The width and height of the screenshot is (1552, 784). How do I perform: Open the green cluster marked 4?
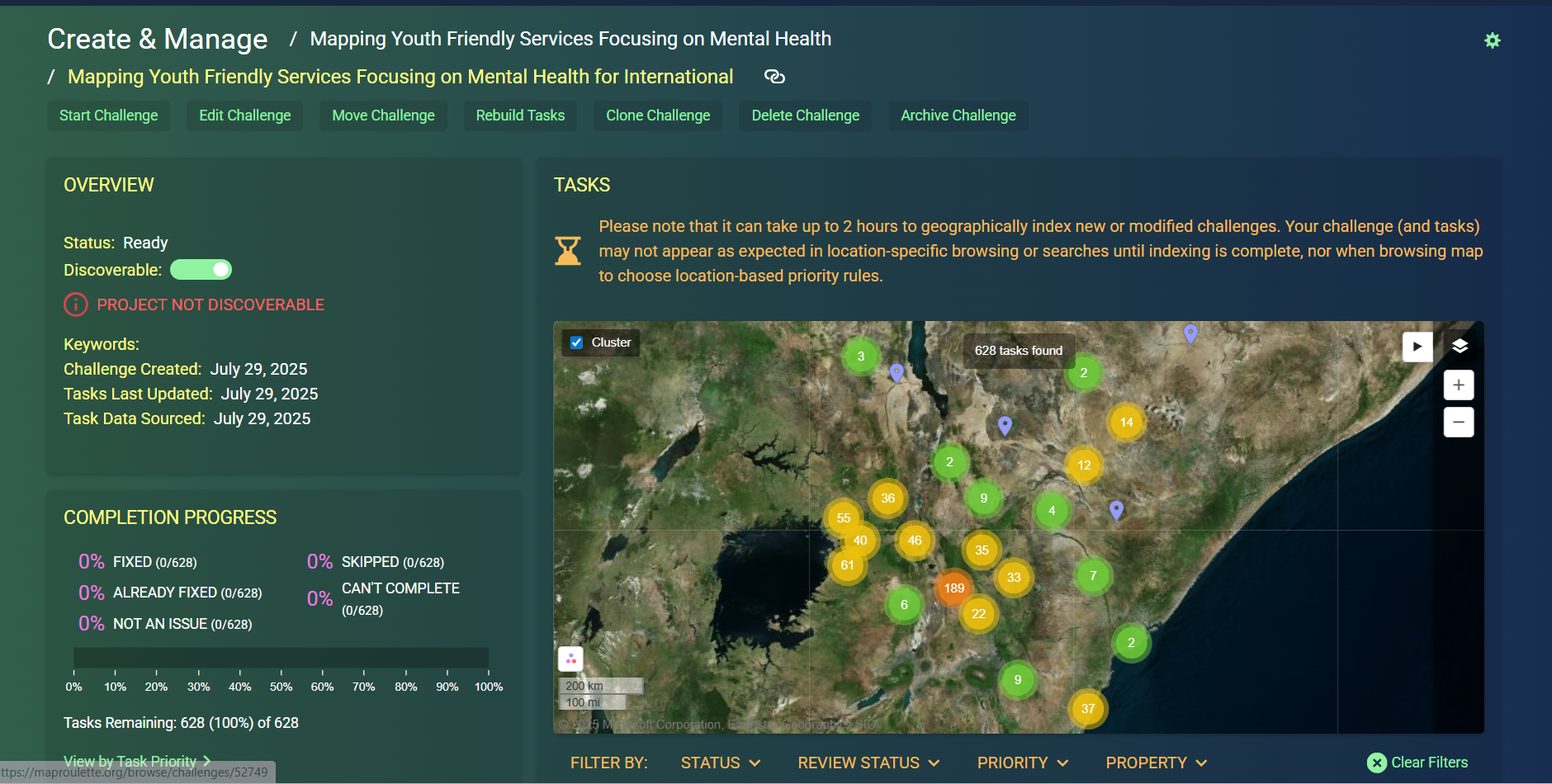(1052, 511)
